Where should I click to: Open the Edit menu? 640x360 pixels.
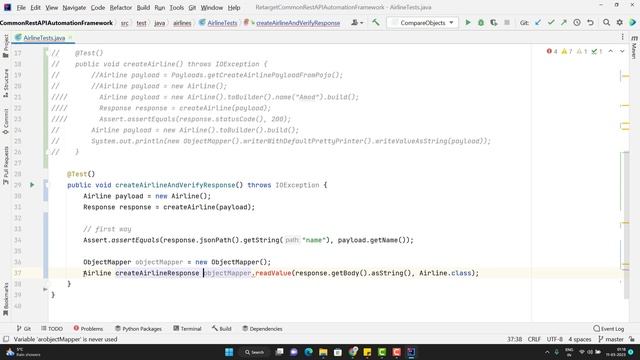36,7
